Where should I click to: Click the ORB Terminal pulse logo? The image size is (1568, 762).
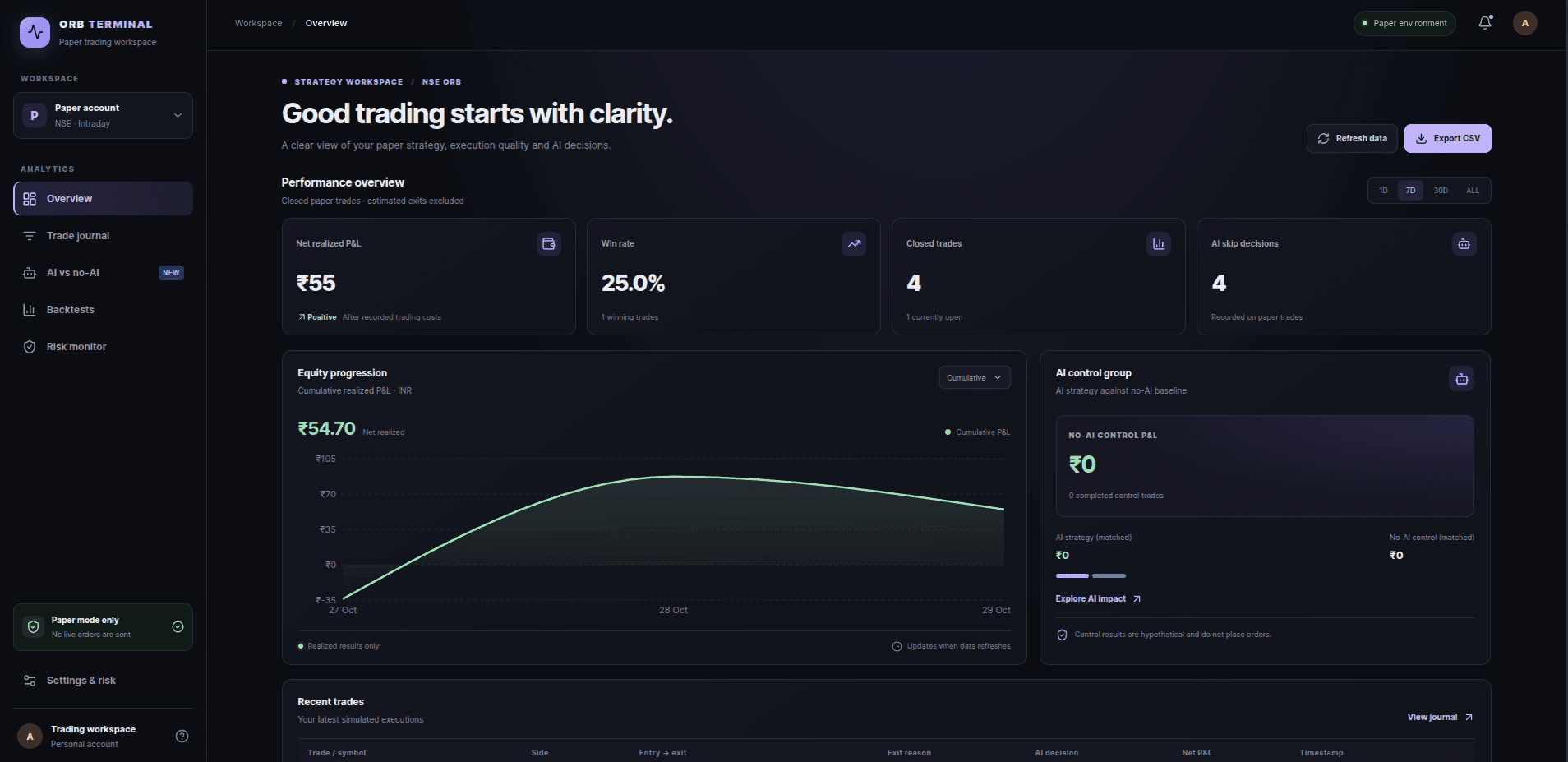click(x=35, y=32)
